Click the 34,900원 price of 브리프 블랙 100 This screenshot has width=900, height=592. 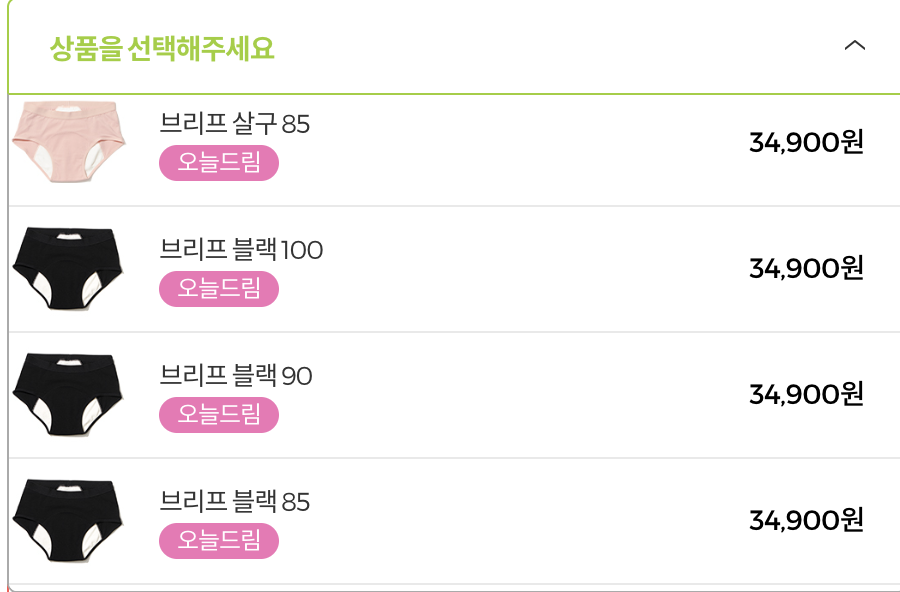click(x=806, y=268)
